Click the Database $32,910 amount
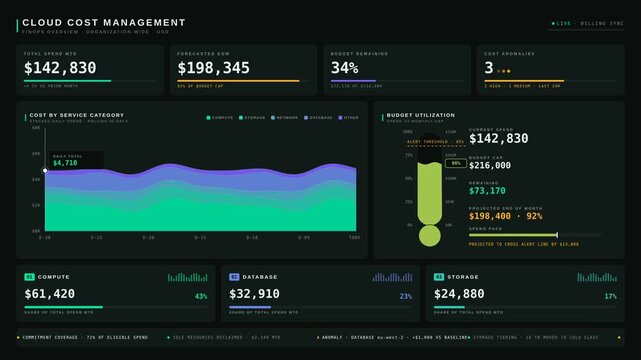The height and width of the screenshot is (360, 641). click(254, 294)
